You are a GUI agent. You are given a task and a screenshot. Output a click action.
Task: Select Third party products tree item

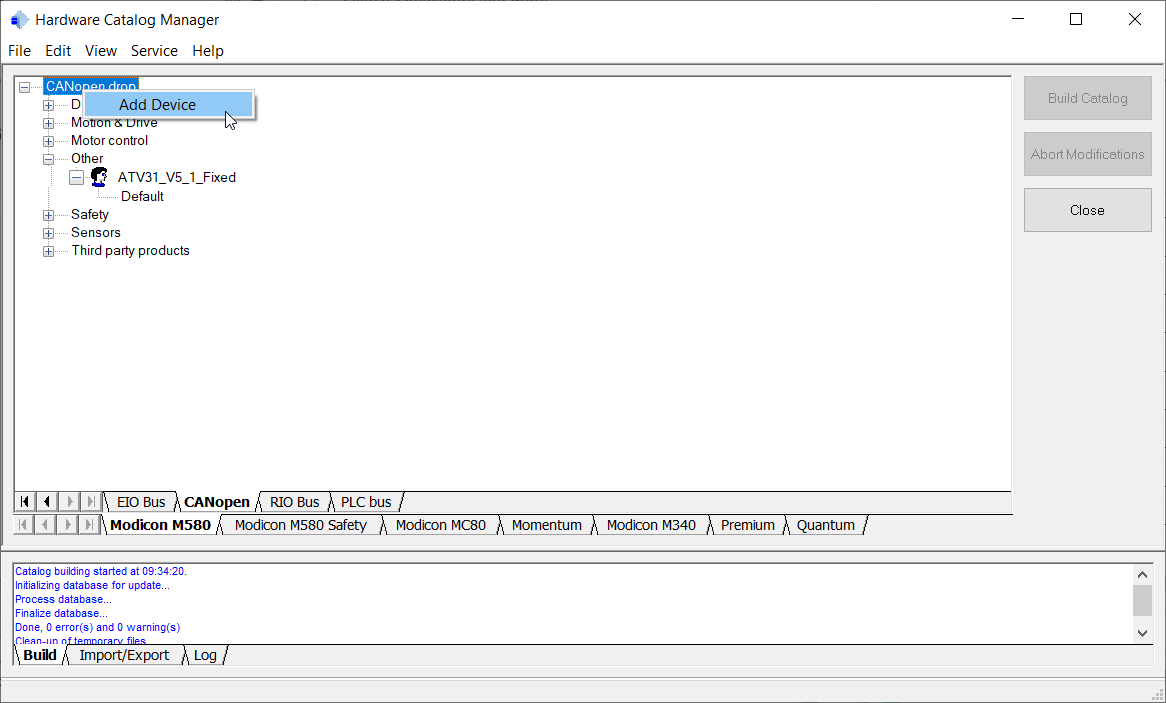coord(130,251)
